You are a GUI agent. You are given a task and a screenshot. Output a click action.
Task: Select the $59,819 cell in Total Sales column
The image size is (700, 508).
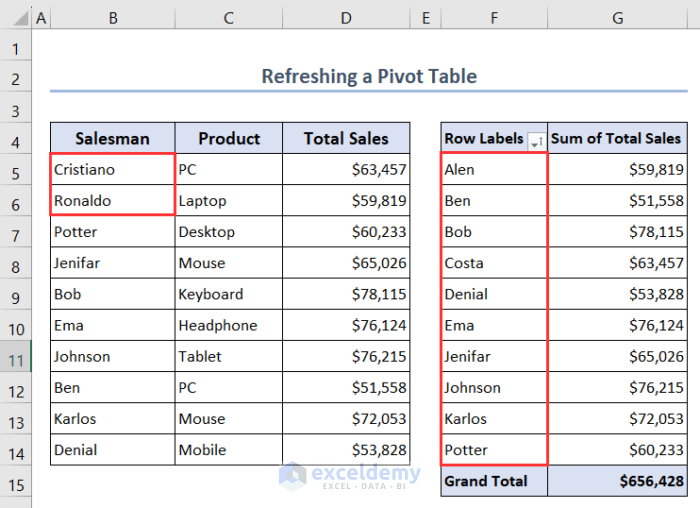pos(346,200)
